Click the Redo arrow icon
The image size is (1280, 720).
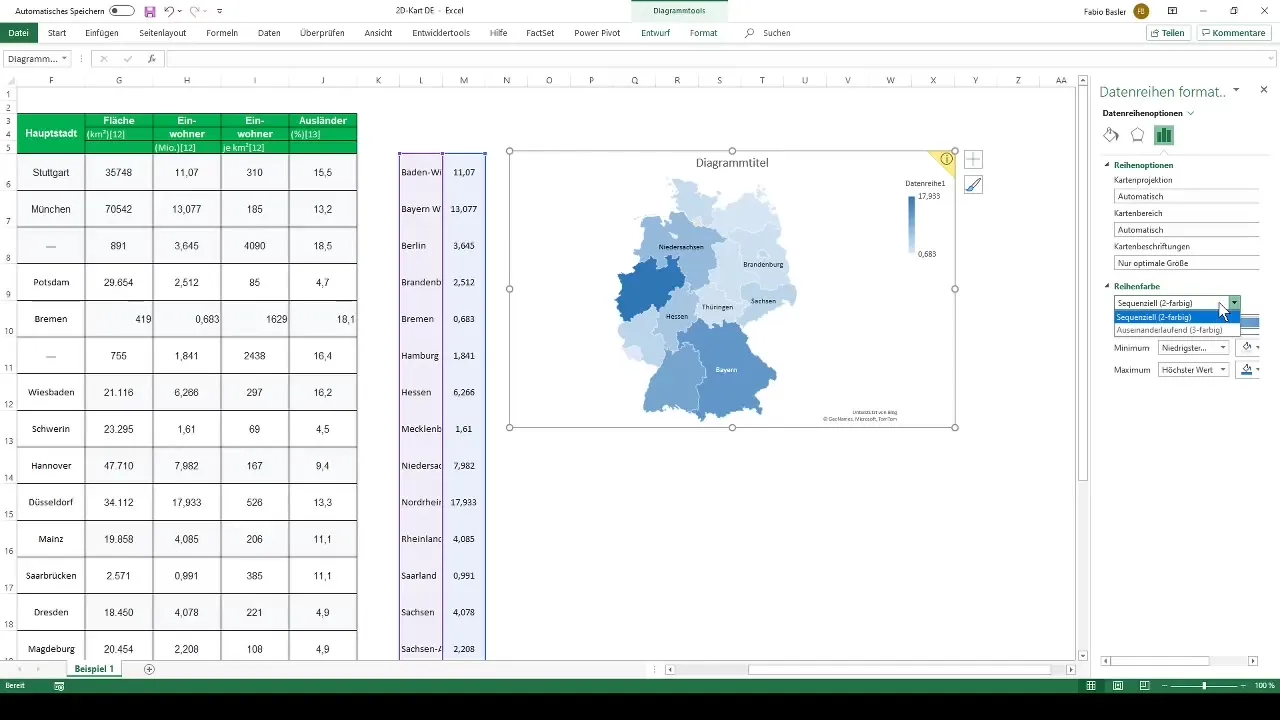pos(195,10)
